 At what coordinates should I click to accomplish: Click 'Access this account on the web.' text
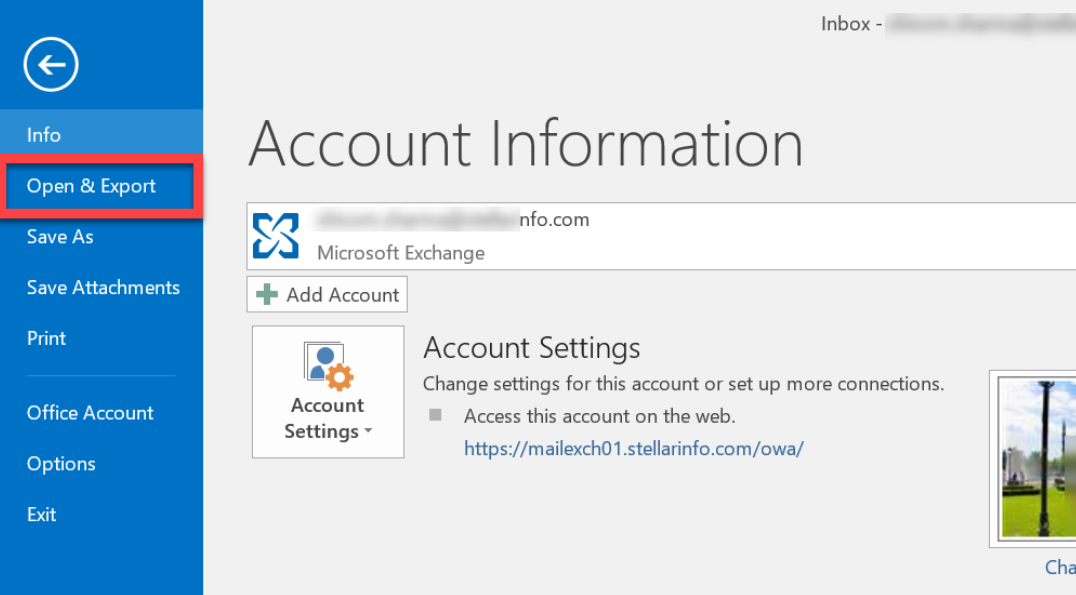pyautogui.click(x=600, y=417)
